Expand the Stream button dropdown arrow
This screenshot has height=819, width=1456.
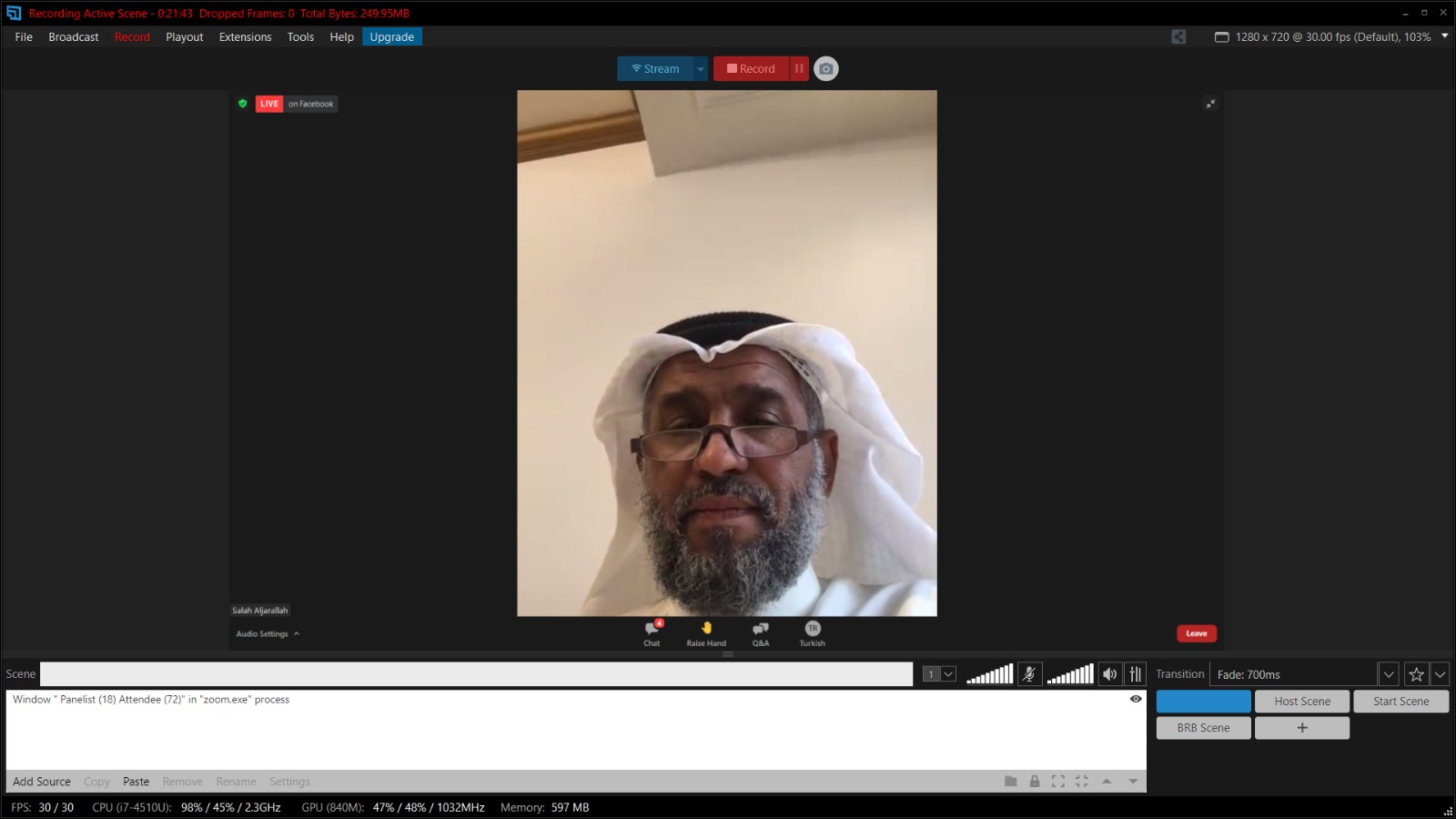point(700,69)
